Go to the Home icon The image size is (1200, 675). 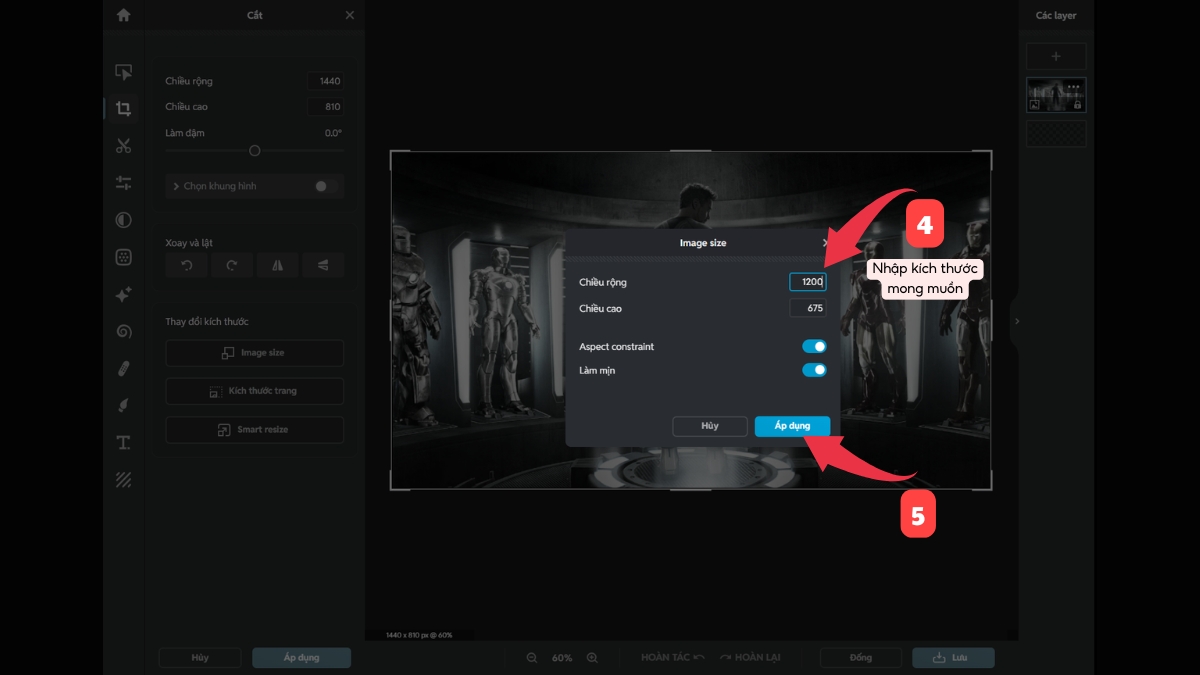[124, 15]
